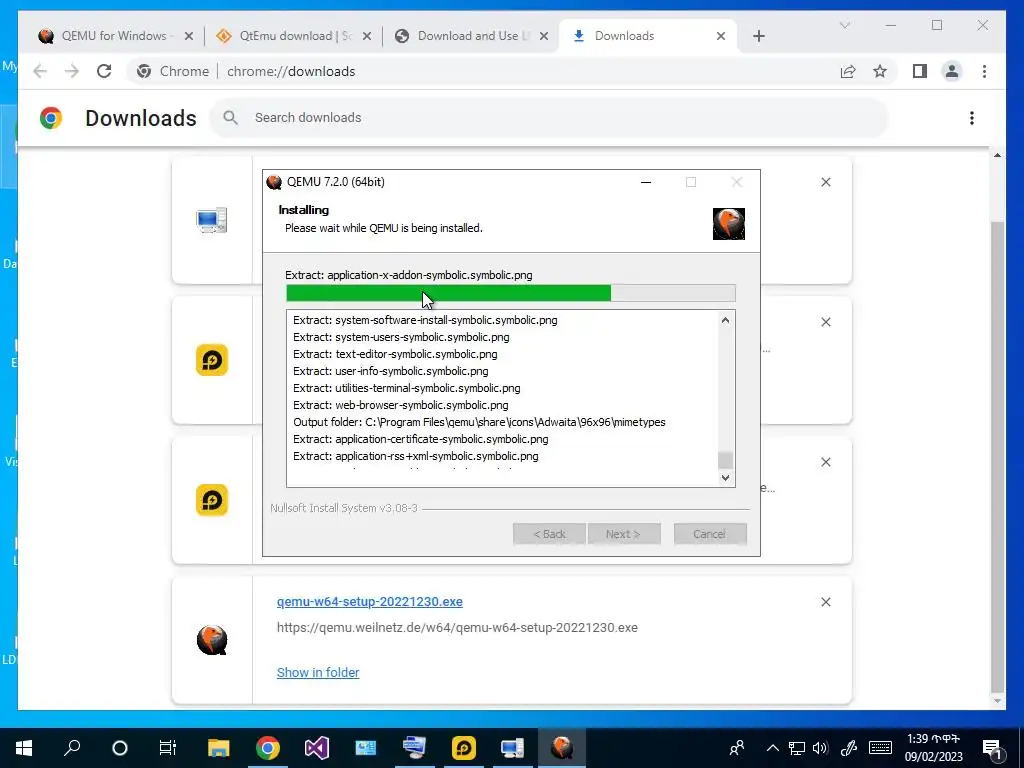Open the Windows Start menu
Image resolution: width=1024 pixels, height=768 pixels.
point(24,748)
